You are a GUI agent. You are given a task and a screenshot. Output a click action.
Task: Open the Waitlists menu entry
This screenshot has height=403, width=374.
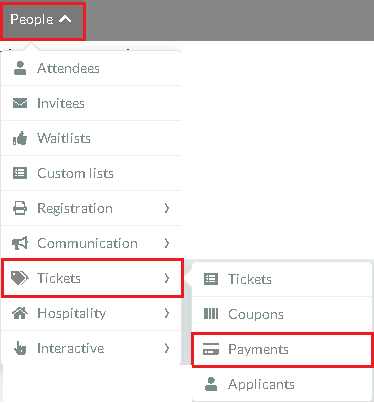[x=91, y=138]
